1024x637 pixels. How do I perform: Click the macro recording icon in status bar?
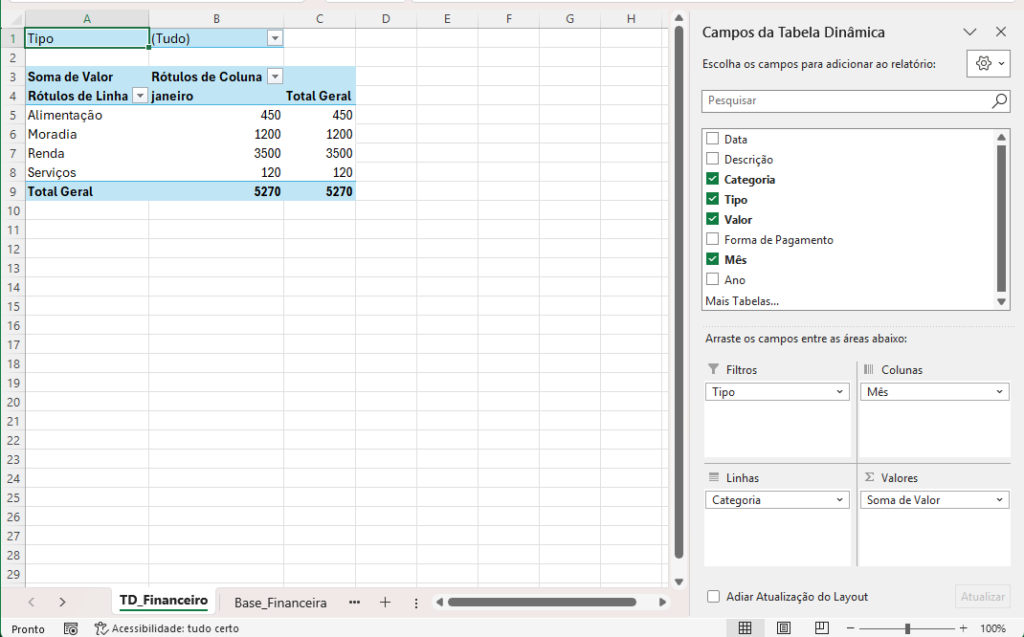[71, 629]
